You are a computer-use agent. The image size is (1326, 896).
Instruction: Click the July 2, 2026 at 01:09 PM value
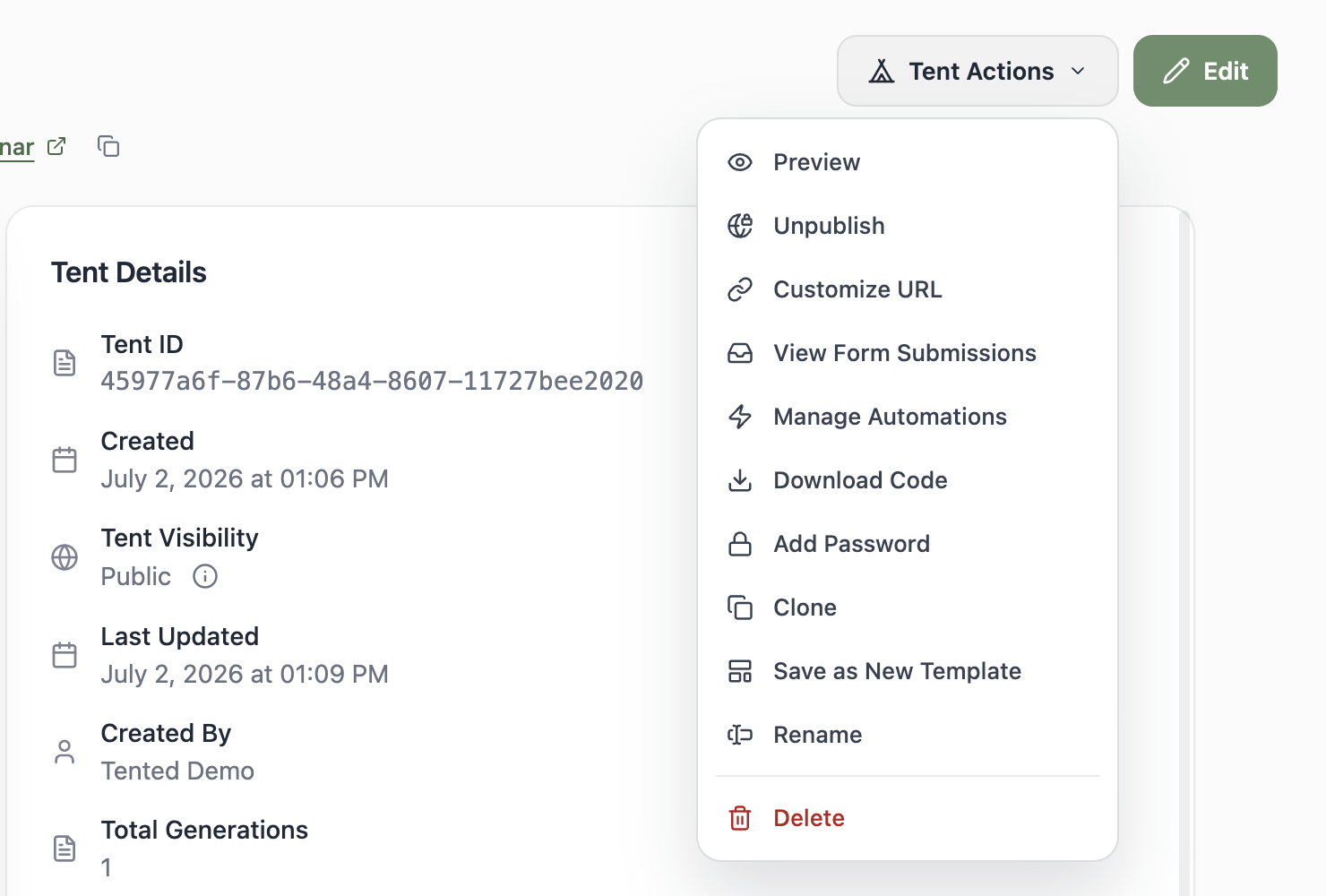245,674
